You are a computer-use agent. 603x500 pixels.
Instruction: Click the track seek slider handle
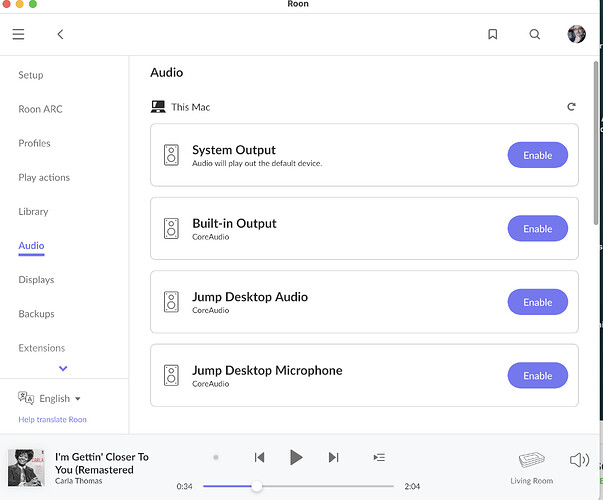257,486
